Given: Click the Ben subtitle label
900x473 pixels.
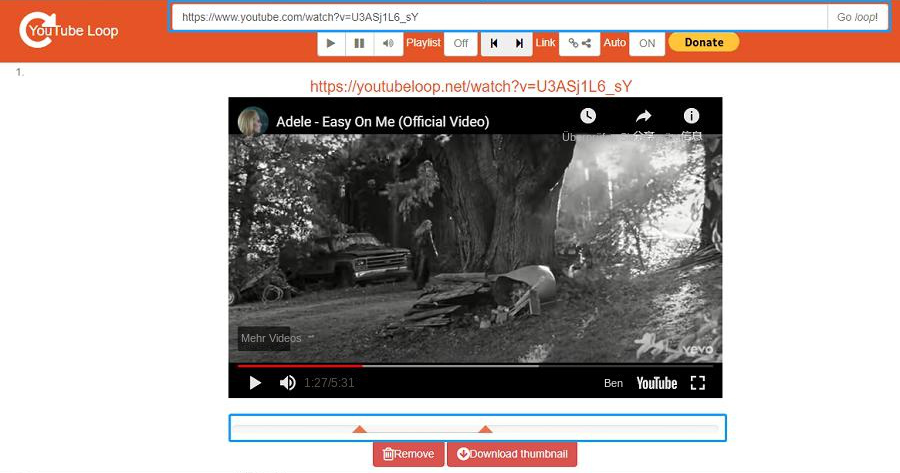Looking at the screenshot, I should [x=613, y=383].
